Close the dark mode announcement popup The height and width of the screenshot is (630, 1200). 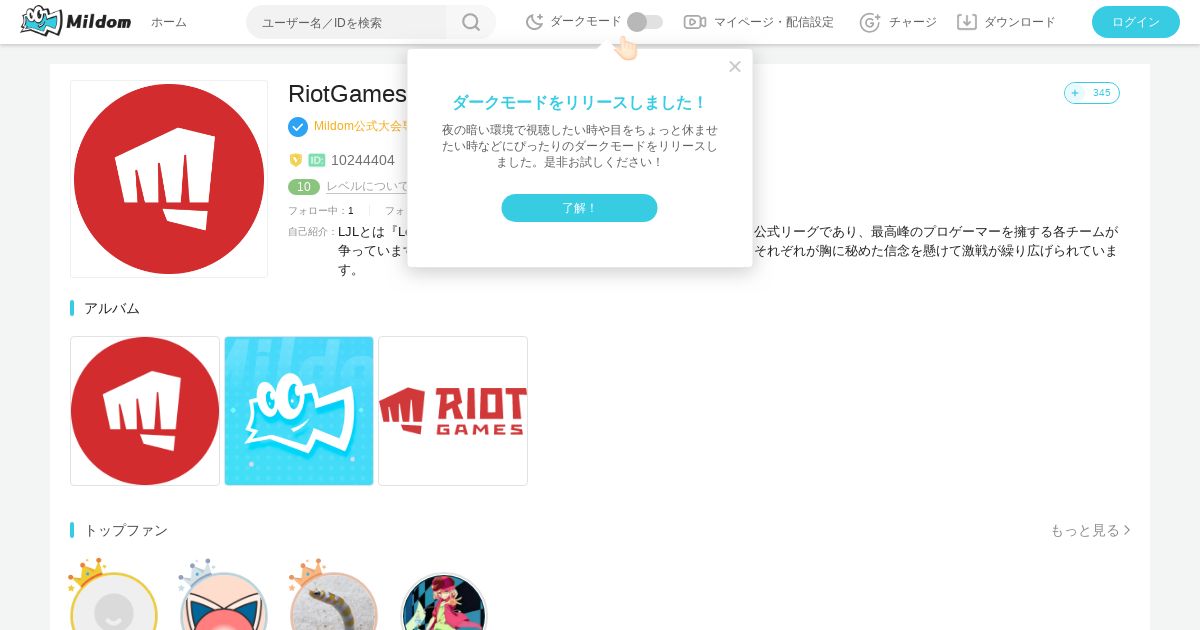coord(735,66)
